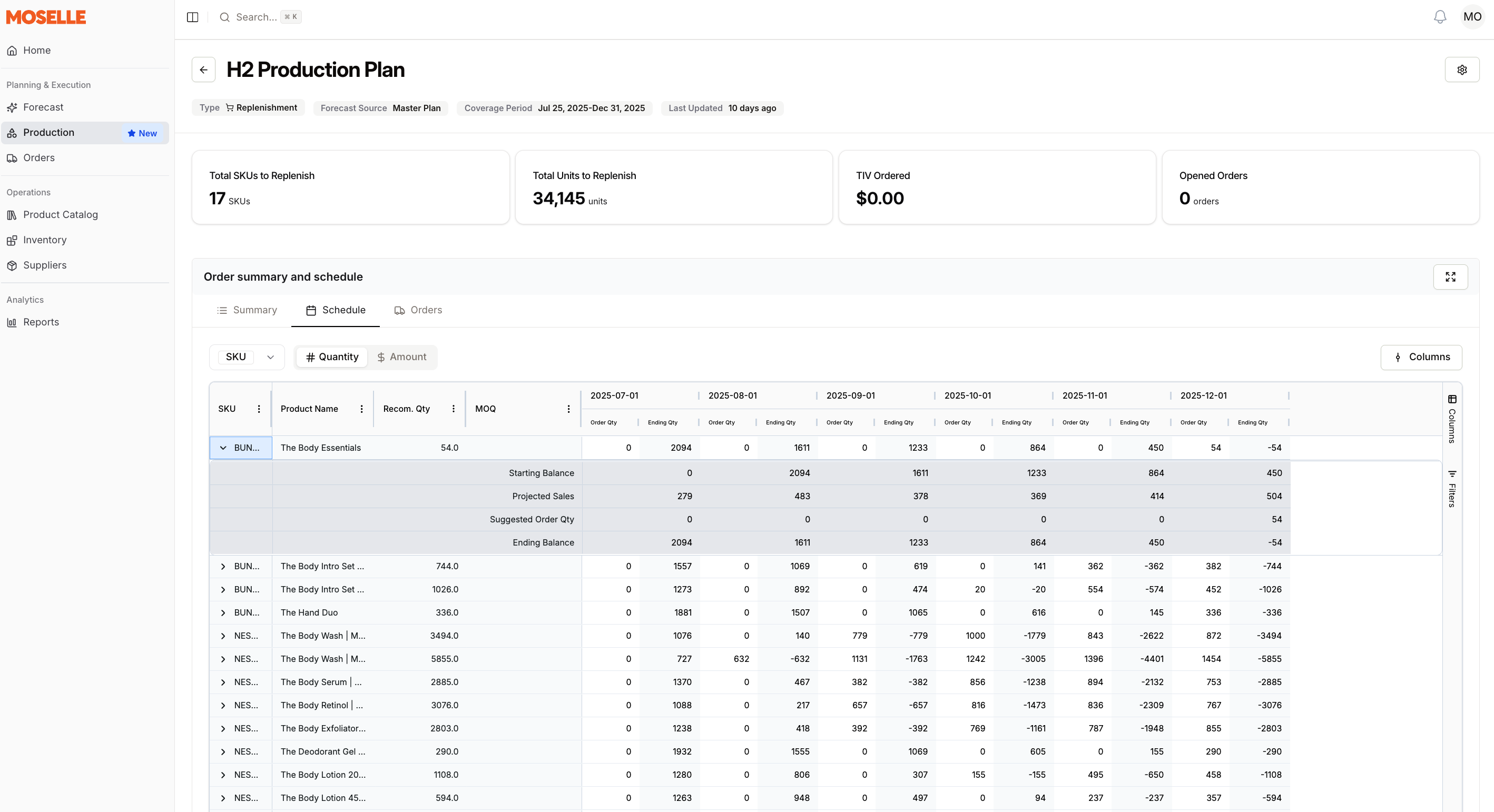Expand The Deodorant Gel row
Viewport: 1494px width, 812px height.
(x=223, y=752)
